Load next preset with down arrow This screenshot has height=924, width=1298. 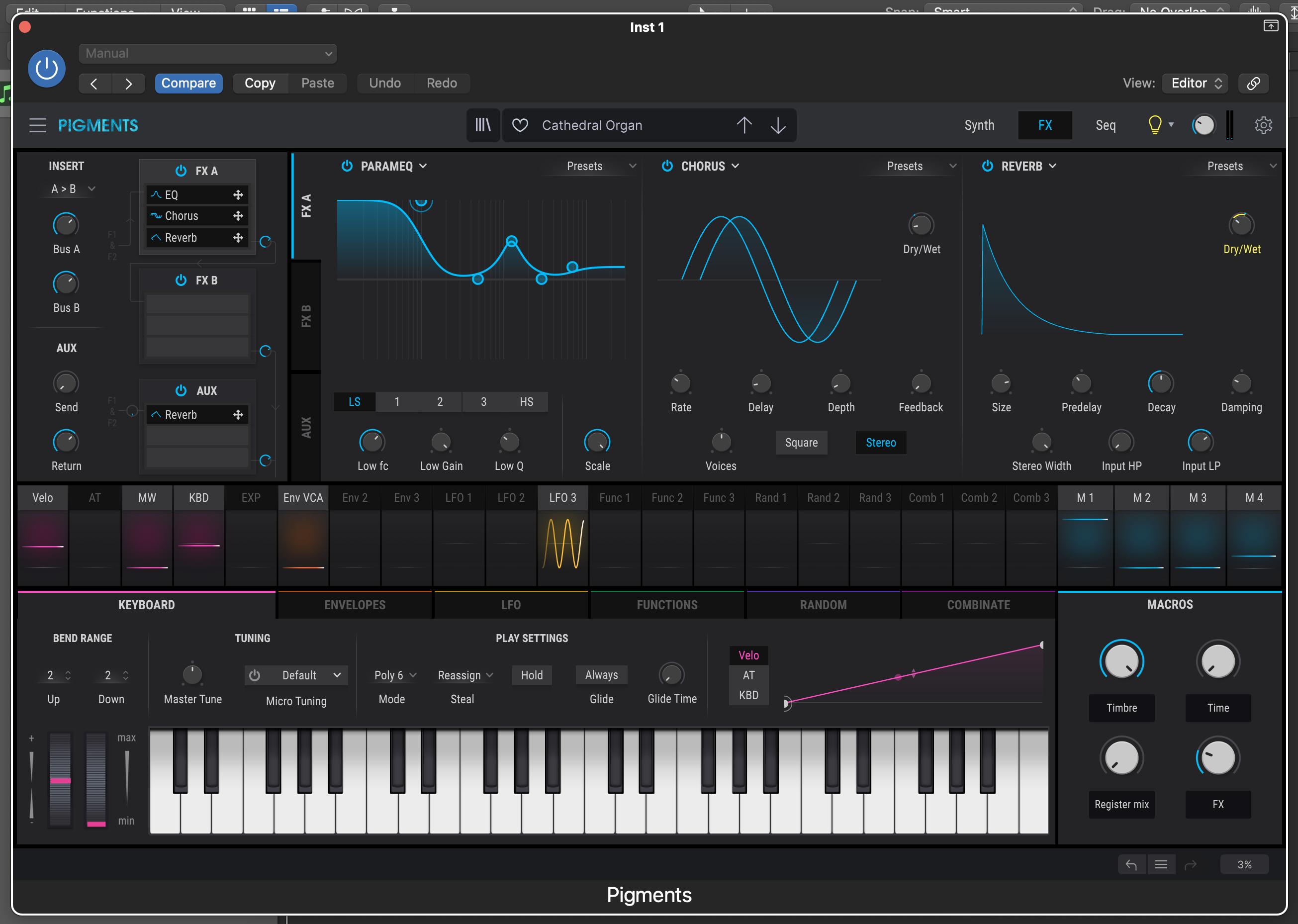pos(778,125)
